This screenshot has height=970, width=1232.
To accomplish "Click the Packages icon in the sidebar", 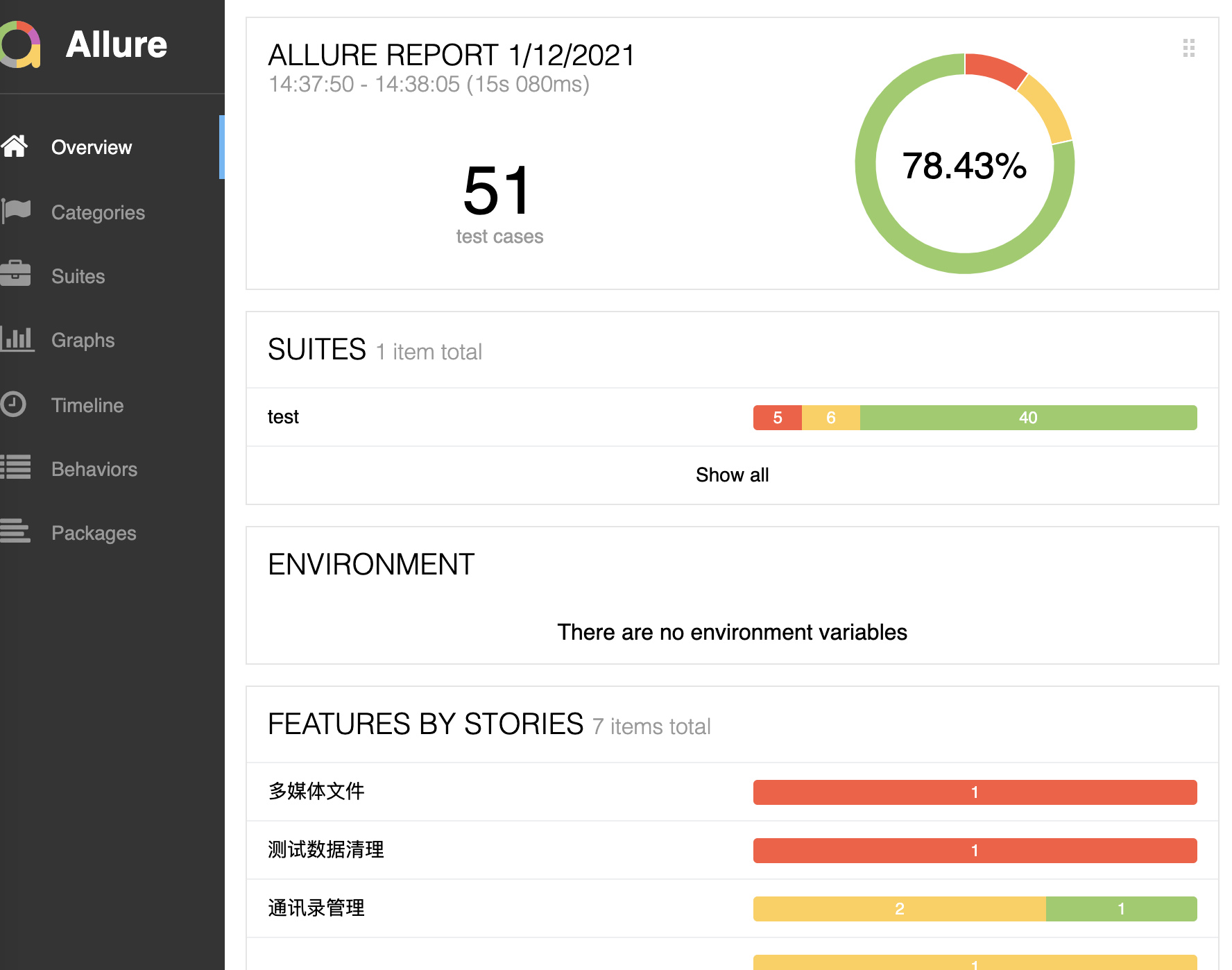I will 15,532.
